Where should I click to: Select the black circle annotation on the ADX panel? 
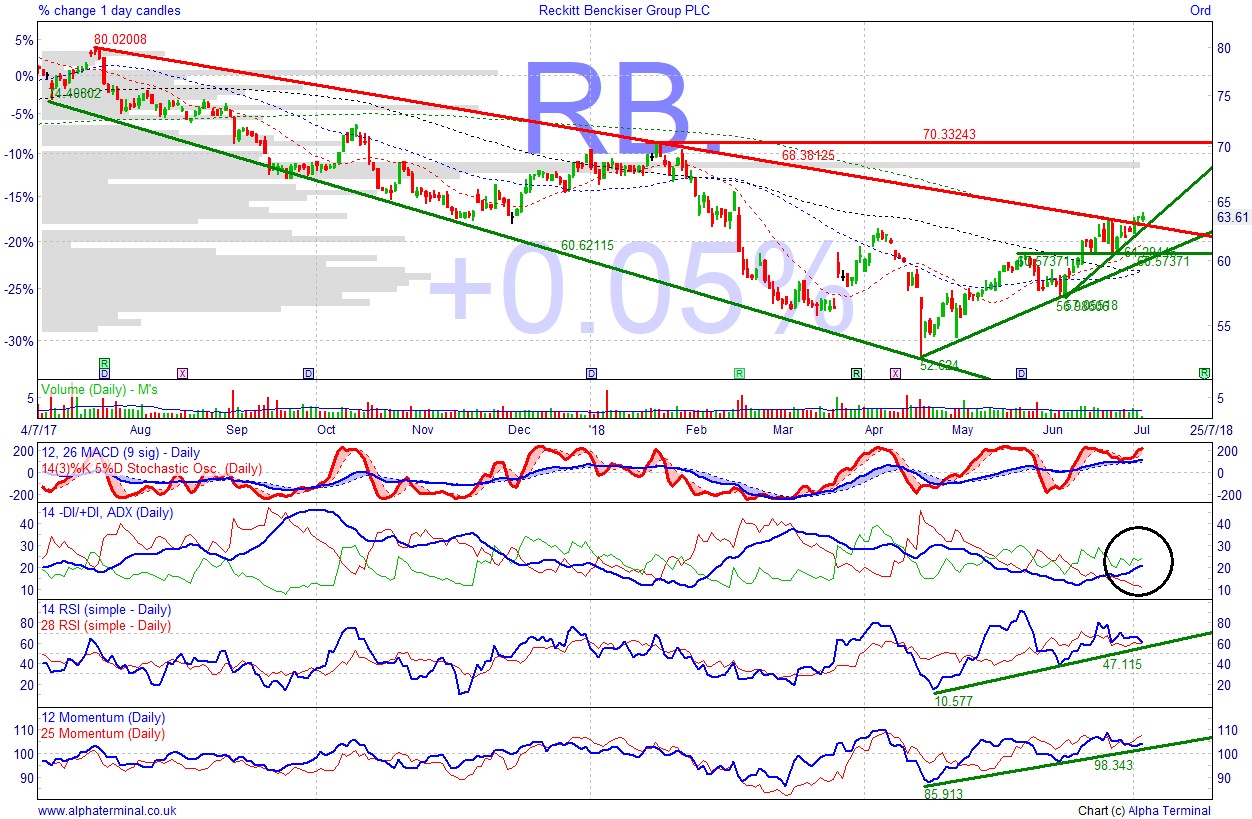[x=1139, y=560]
